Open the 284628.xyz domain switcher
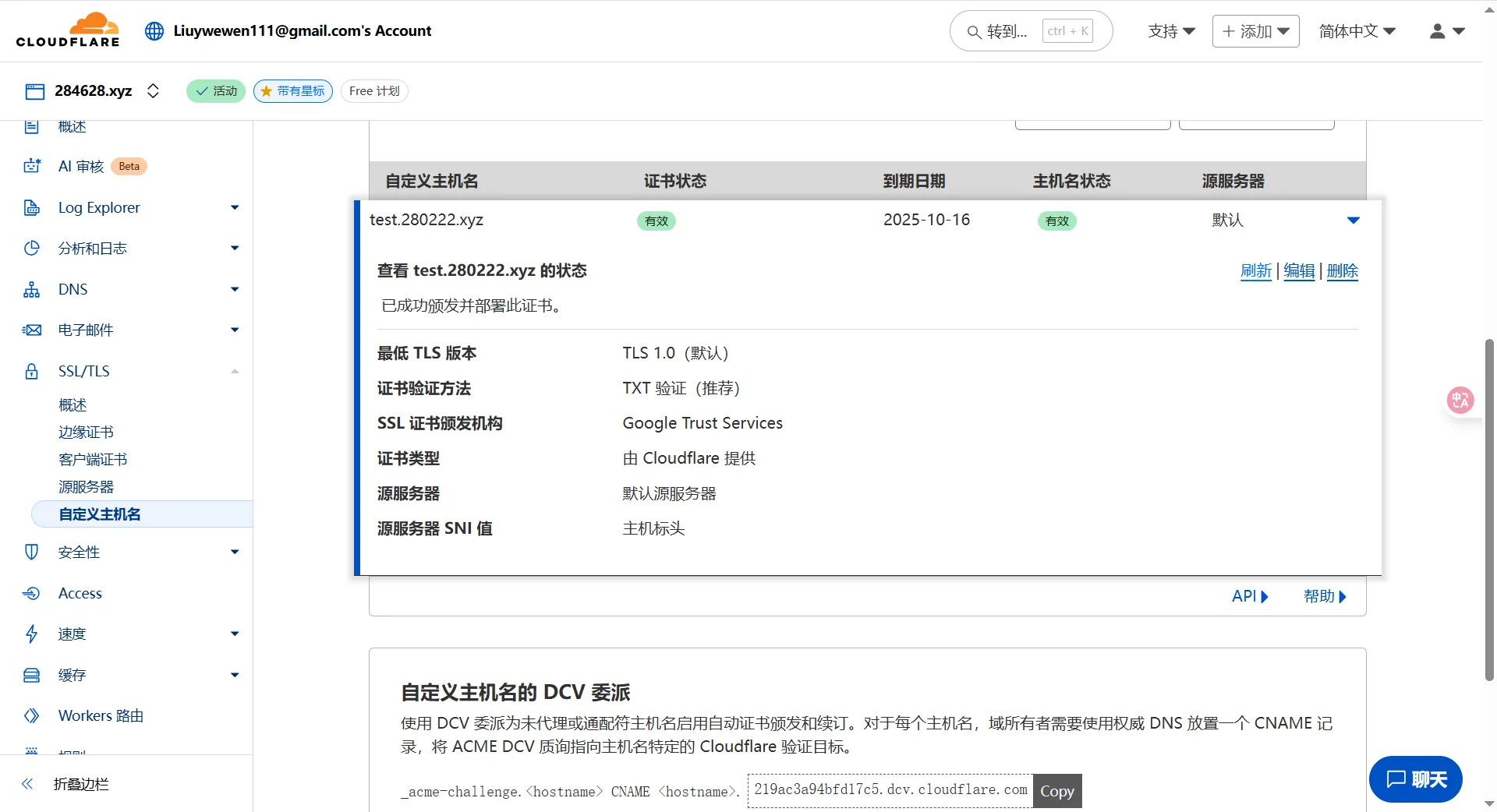 pos(153,91)
